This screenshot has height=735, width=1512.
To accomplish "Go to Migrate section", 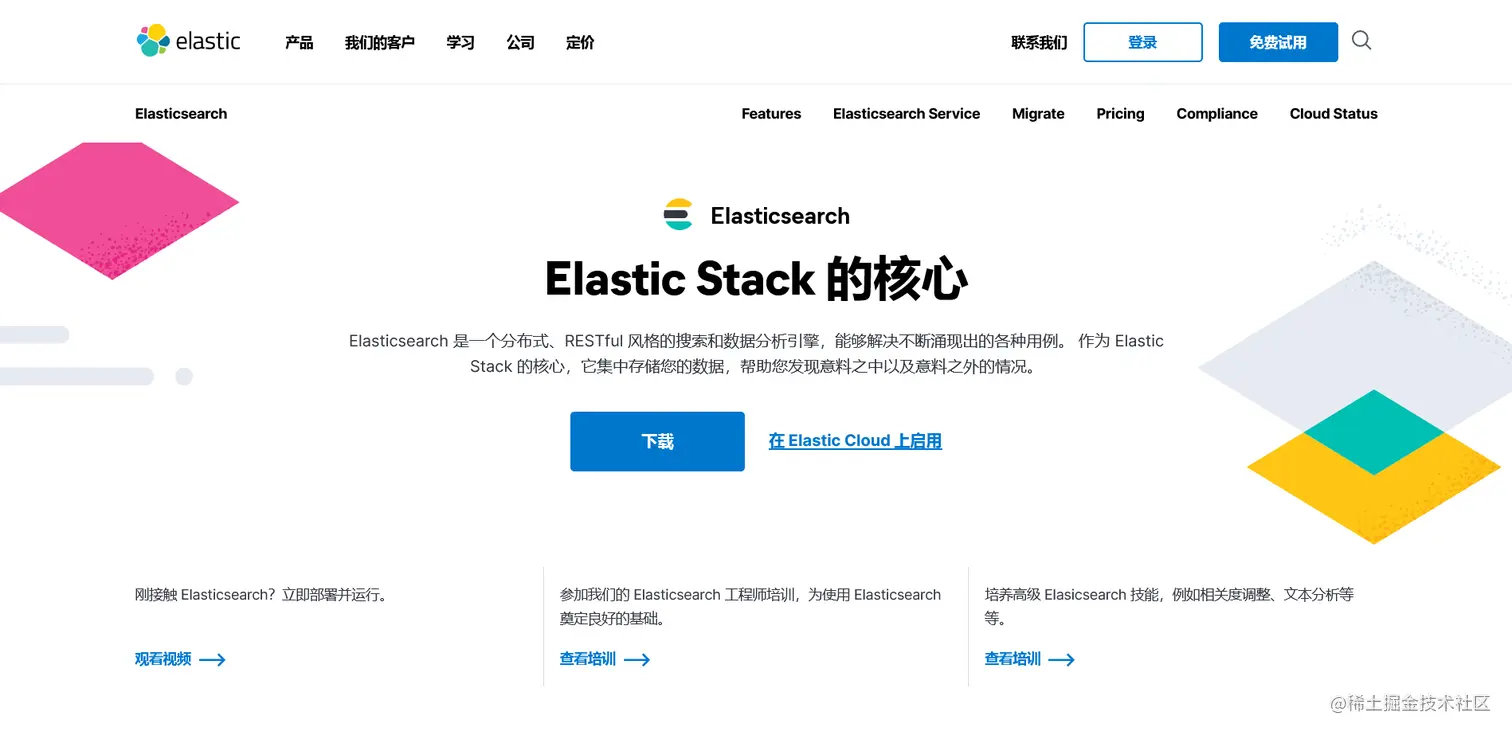I will tap(1038, 114).
